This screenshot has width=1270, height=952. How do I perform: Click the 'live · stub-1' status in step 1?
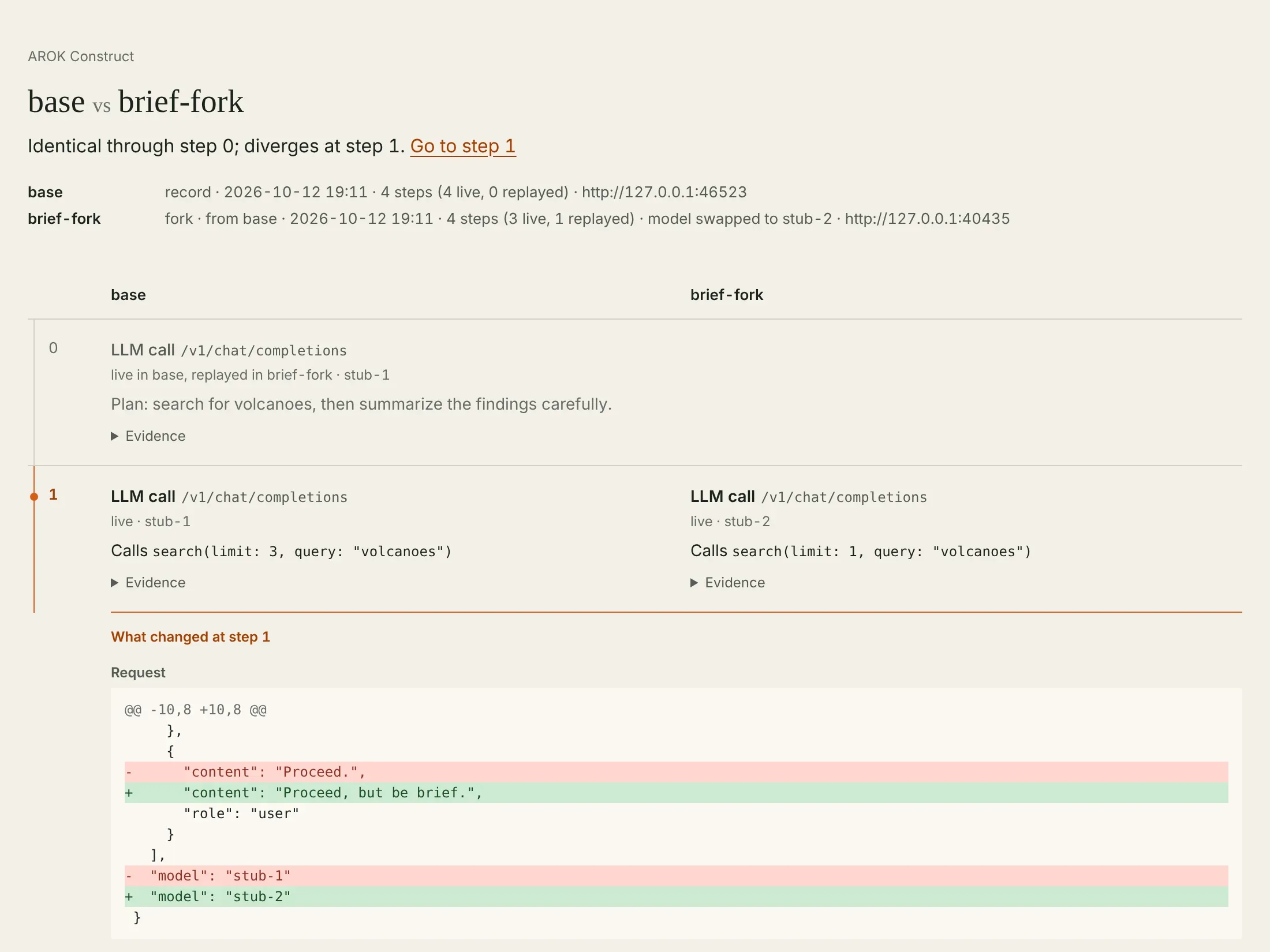[x=151, y=522]
